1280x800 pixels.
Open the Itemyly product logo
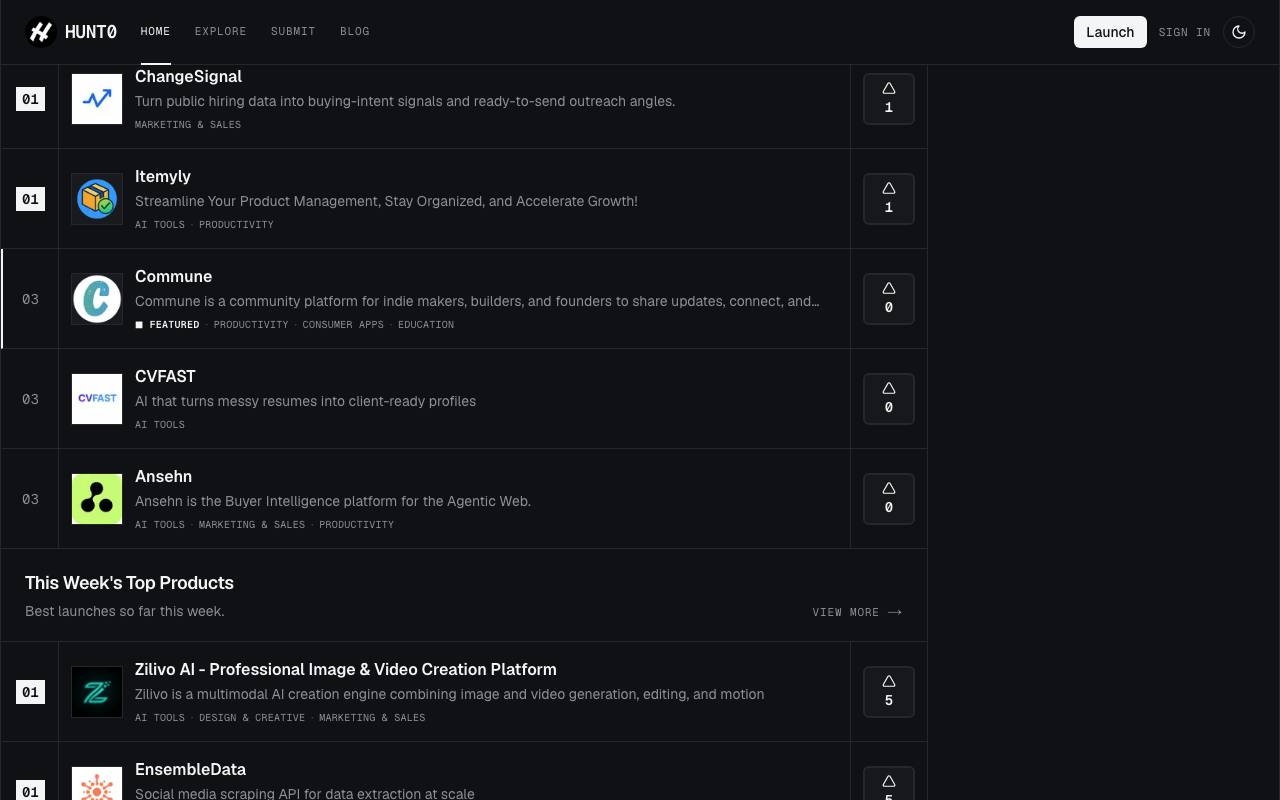(97, 199)
